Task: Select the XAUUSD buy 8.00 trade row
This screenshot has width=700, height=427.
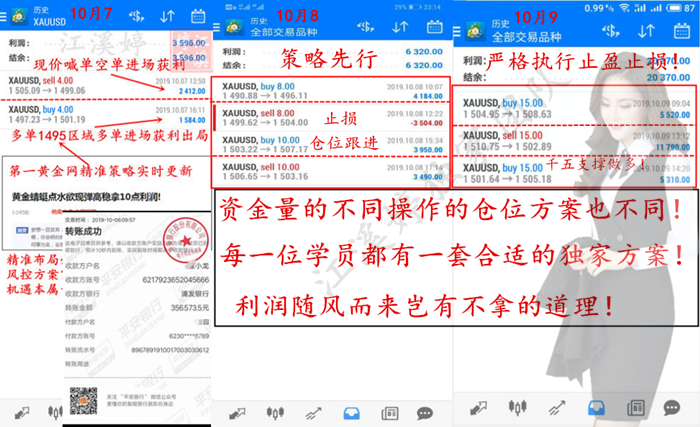Action: pos(331,91)
